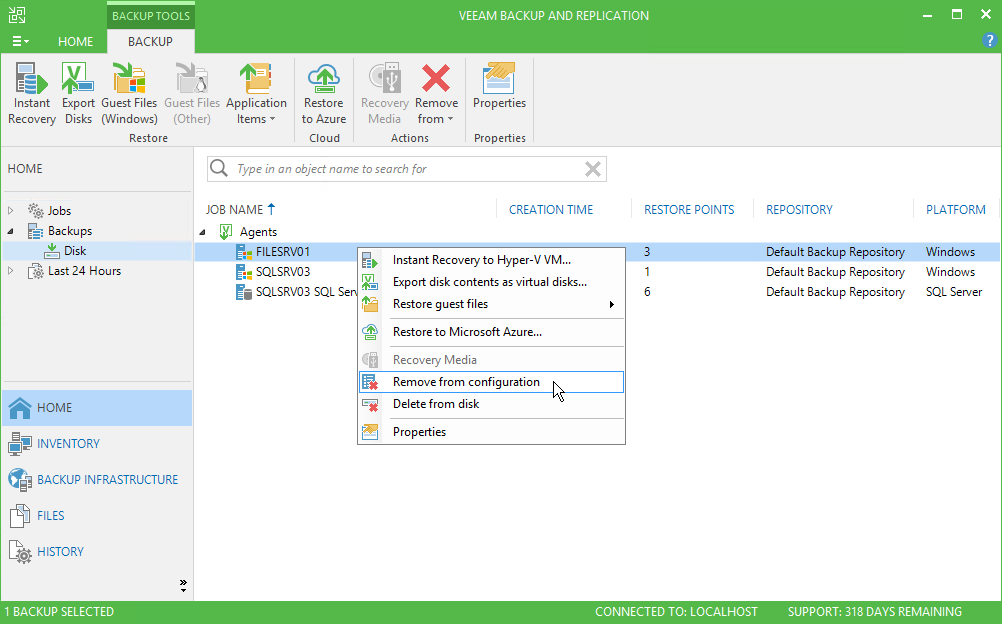Open the INVENTORY view
The height and width of the screenshot is (624, 1002).
[97, 444]
